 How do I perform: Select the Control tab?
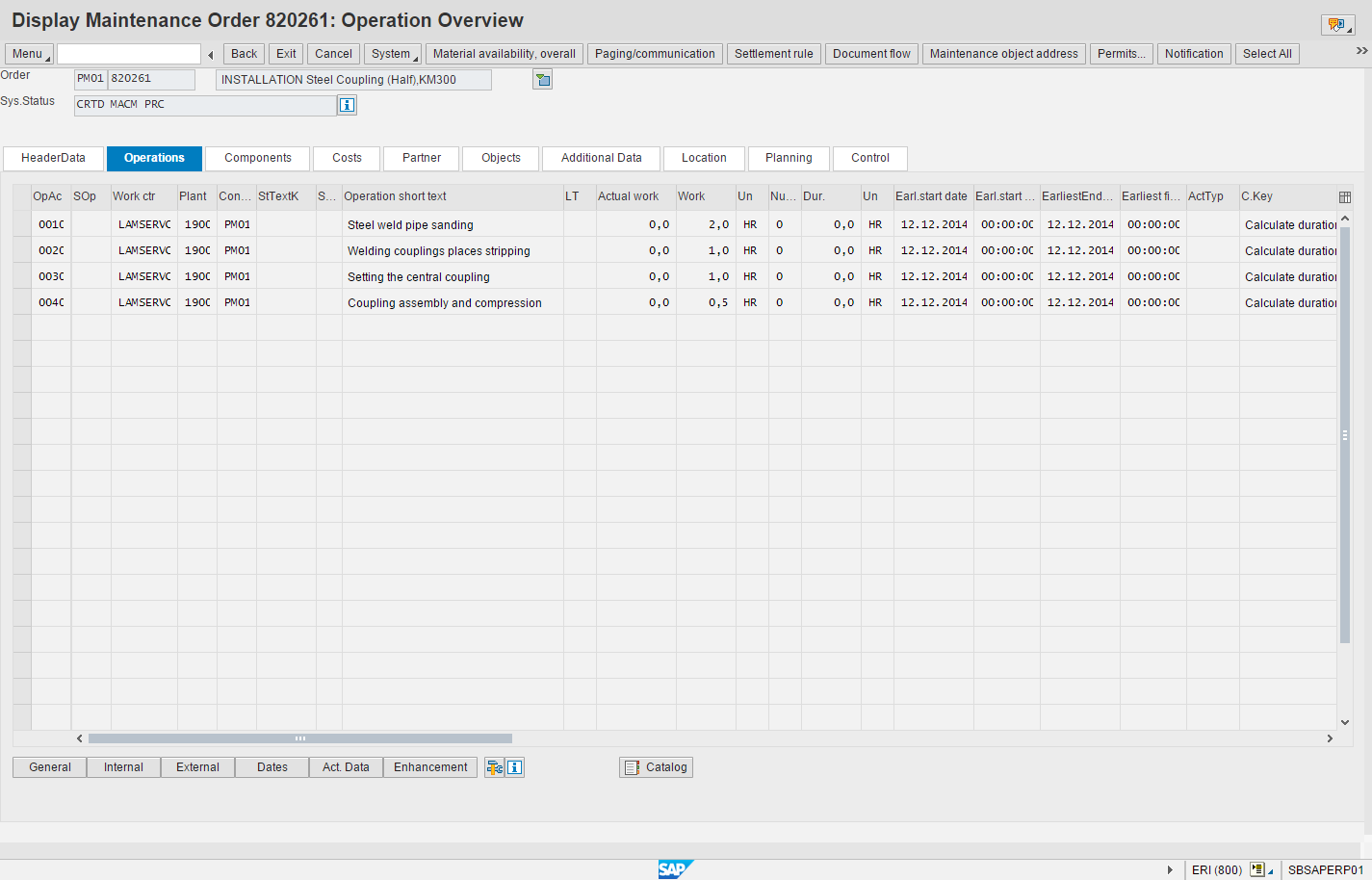click(x=870, y=158)
